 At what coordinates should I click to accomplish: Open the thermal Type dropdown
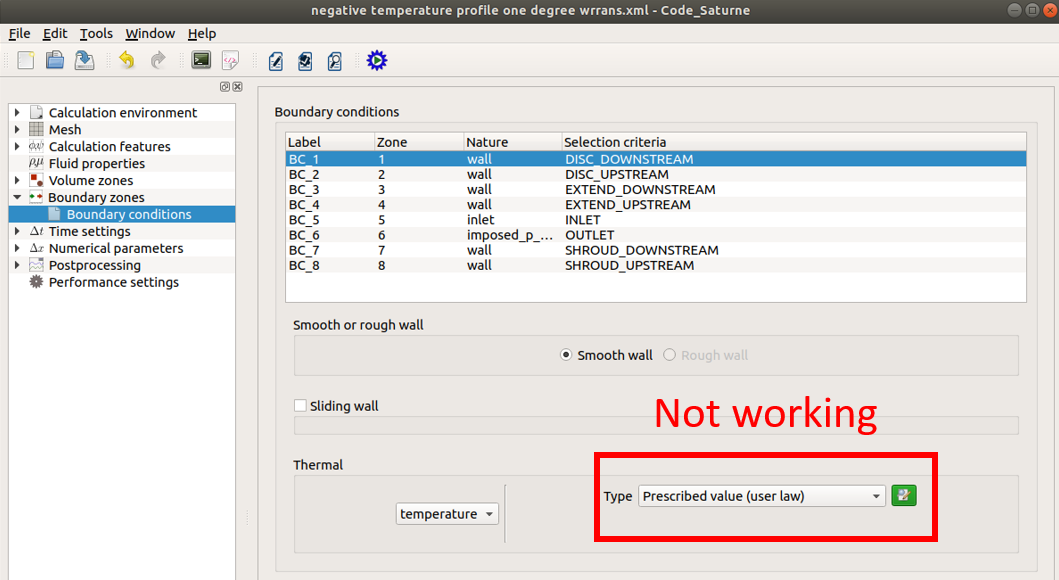(761, 496)
